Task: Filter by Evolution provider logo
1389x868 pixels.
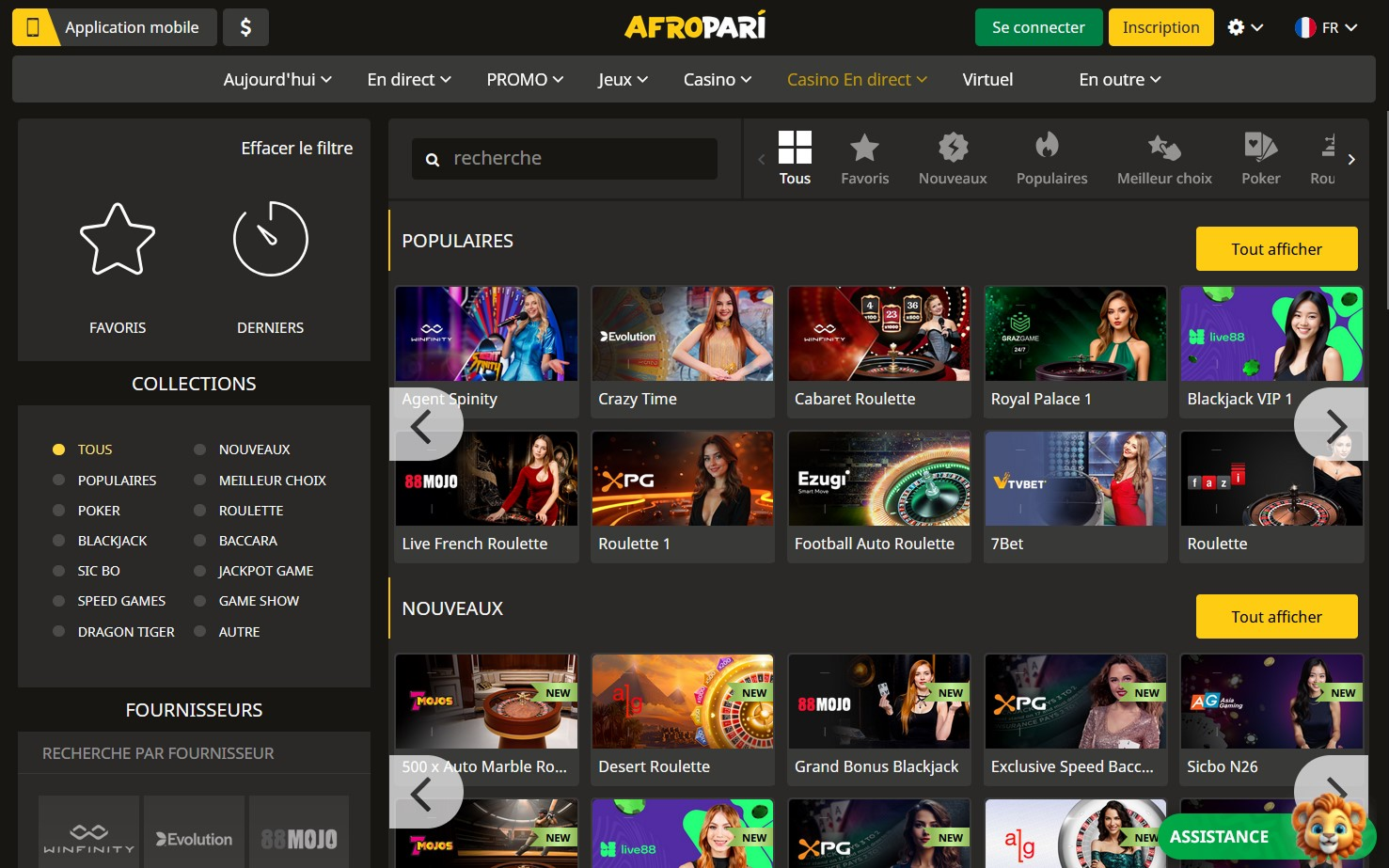Action: (x=195, y=837)
